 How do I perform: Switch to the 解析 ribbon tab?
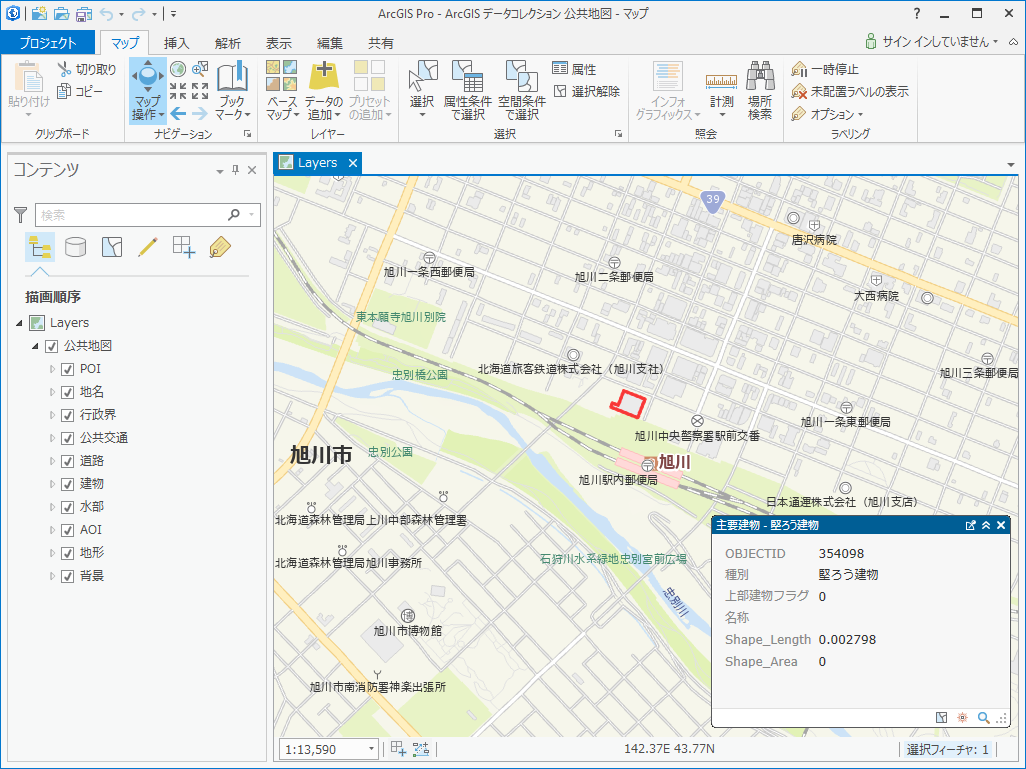click(228, 43)
